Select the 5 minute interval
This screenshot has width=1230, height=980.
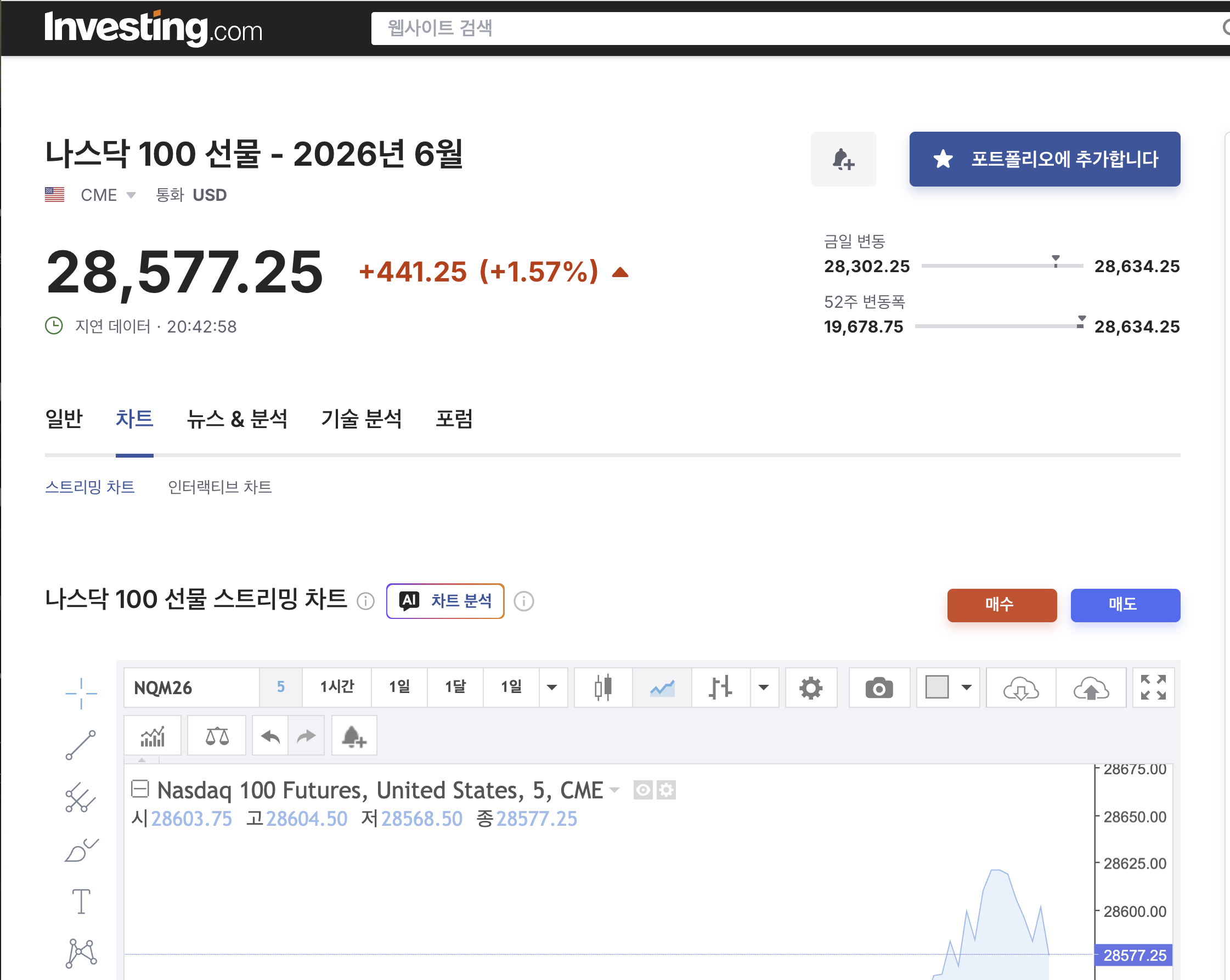(x=281, y=687)
